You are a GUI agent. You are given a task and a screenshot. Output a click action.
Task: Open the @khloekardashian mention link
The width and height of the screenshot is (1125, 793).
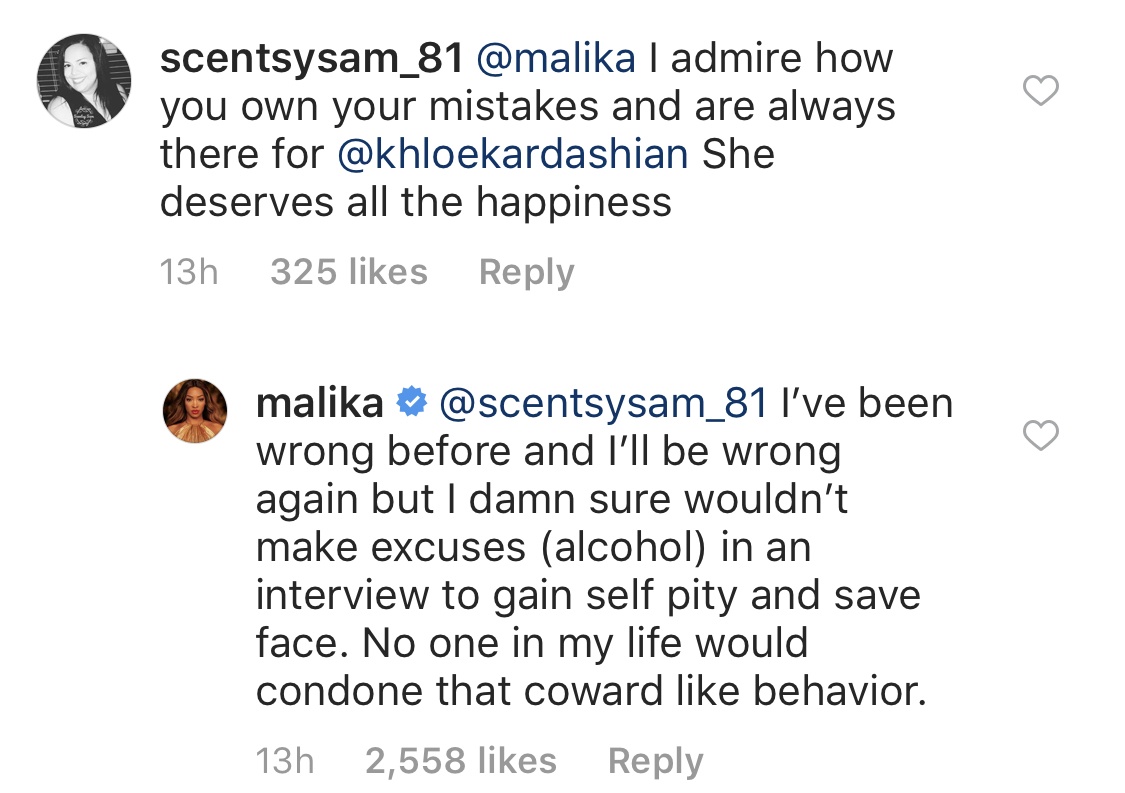click(x=513, y=154)
